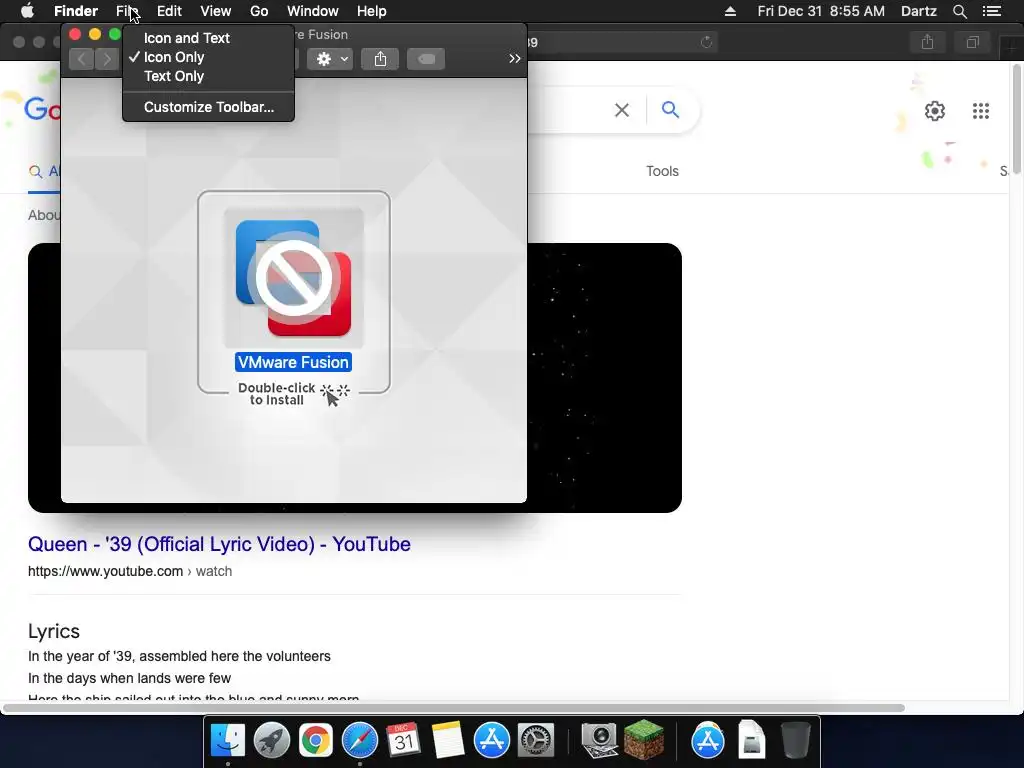
Task: Open the Edit menu
Action: click(x=169, y=11)
